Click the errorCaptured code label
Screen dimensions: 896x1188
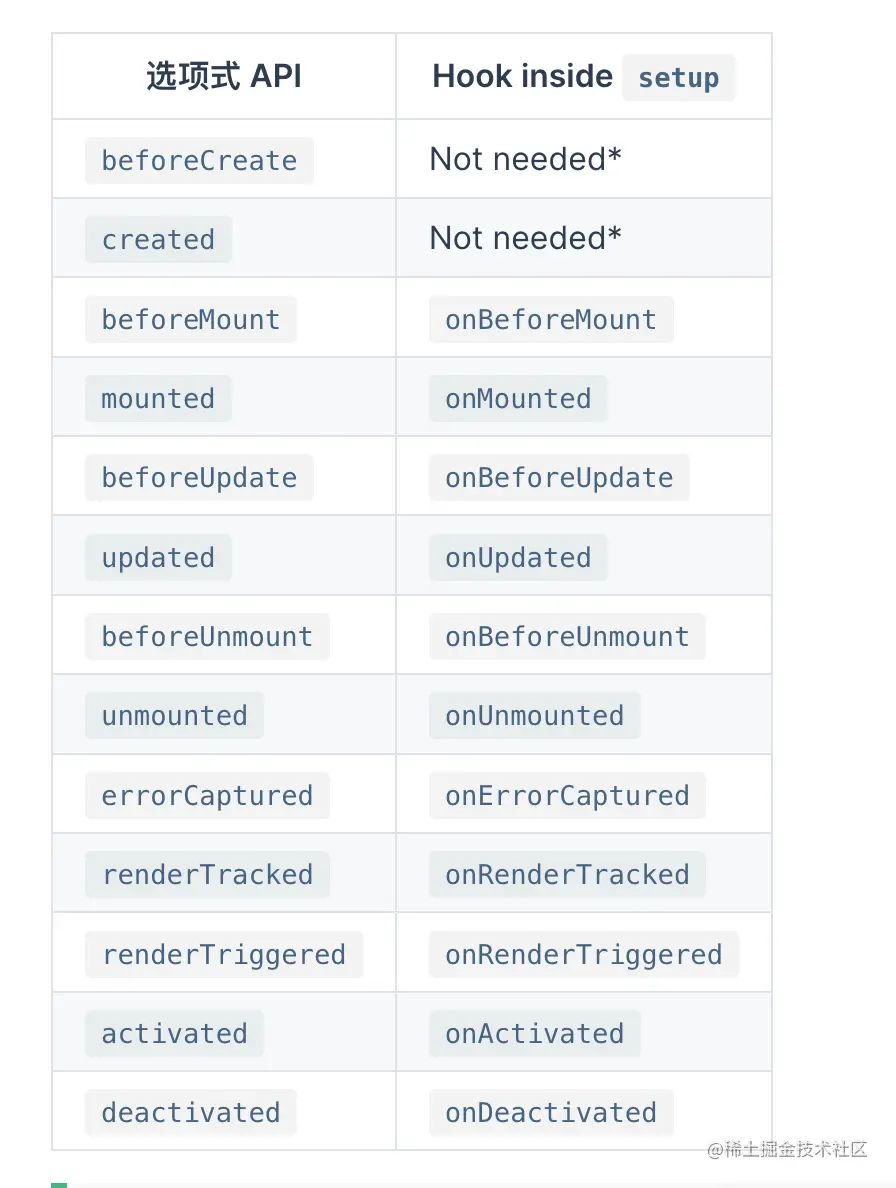[207, 796]
